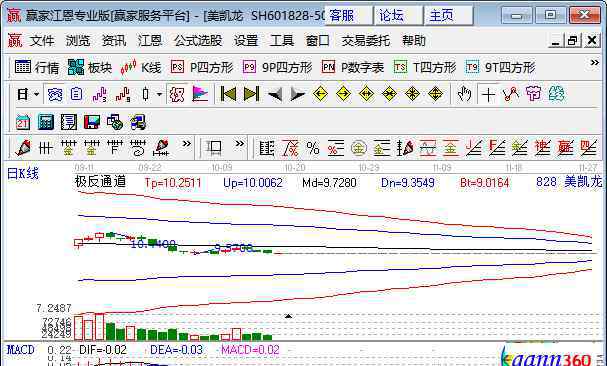
Task: Open the calendar date icon
Action: tap(22, 122)
